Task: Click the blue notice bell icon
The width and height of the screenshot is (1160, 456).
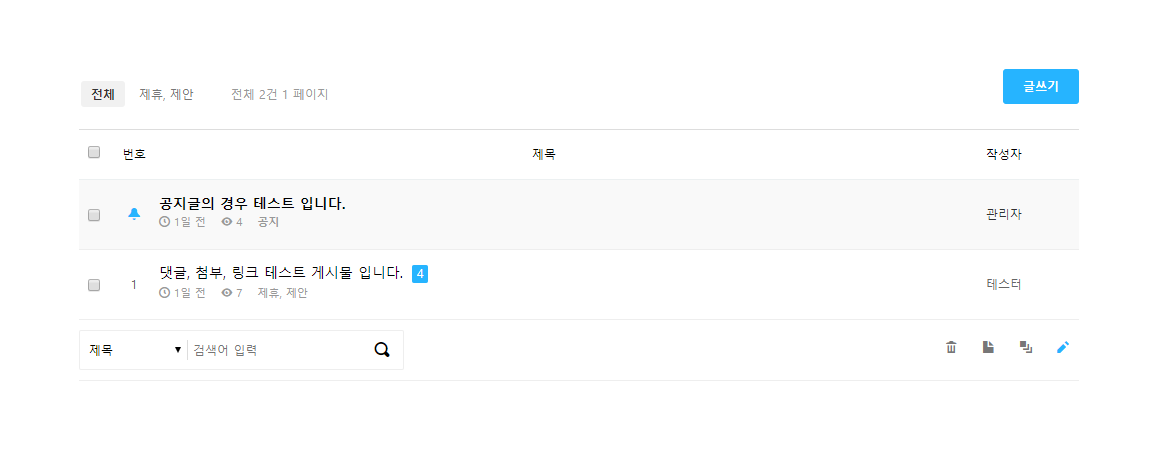Action: point(134,214)
